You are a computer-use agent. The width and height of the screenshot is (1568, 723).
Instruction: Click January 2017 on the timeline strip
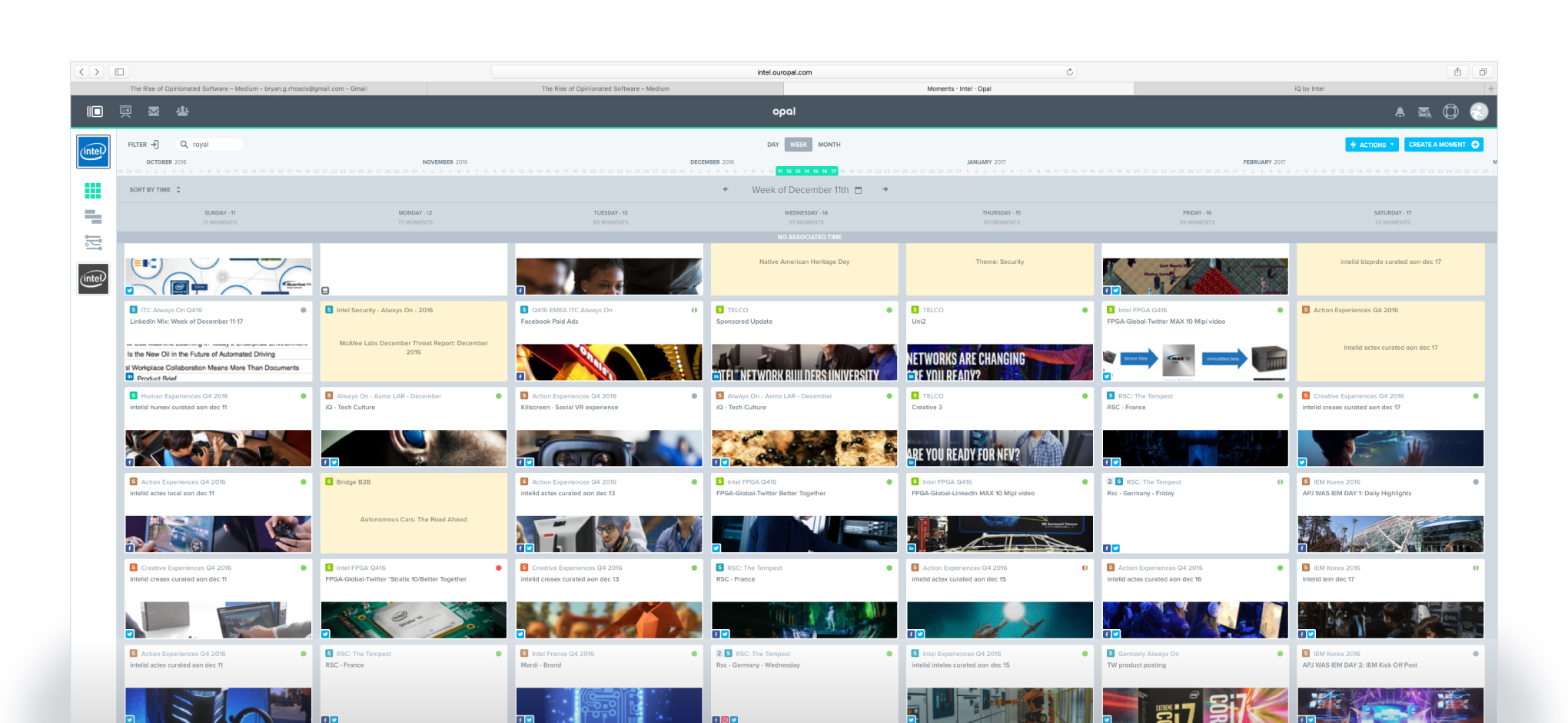pyautogui.click(x=986, y=162)
